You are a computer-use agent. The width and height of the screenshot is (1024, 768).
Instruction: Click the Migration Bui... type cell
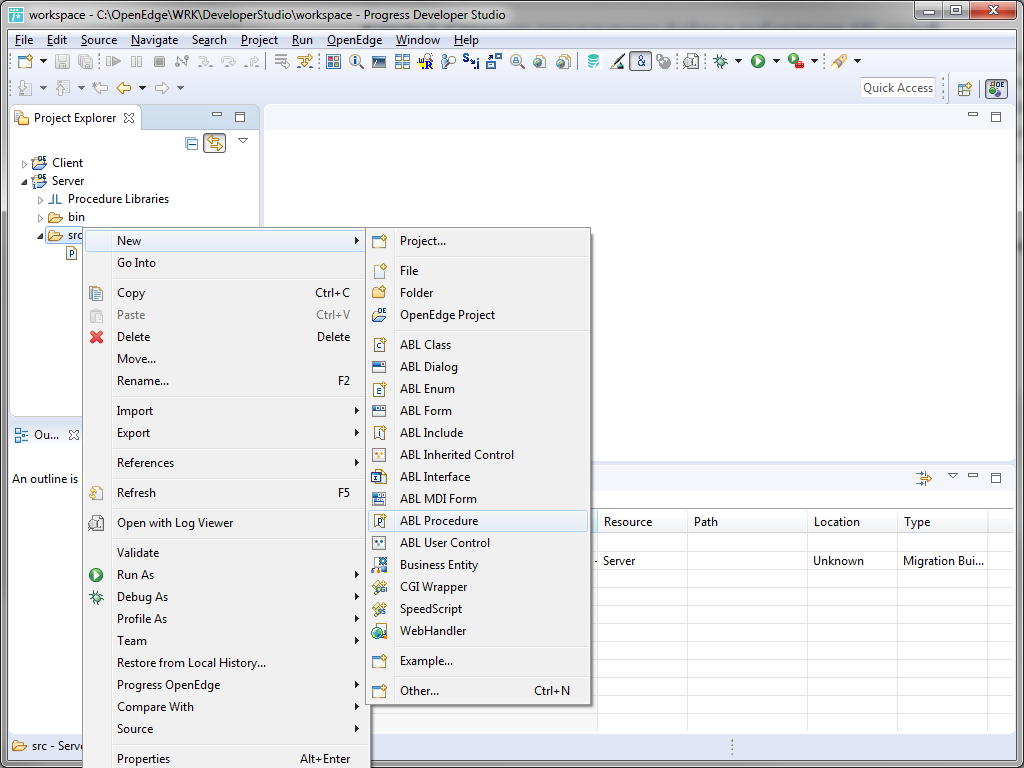pos(943,561)
